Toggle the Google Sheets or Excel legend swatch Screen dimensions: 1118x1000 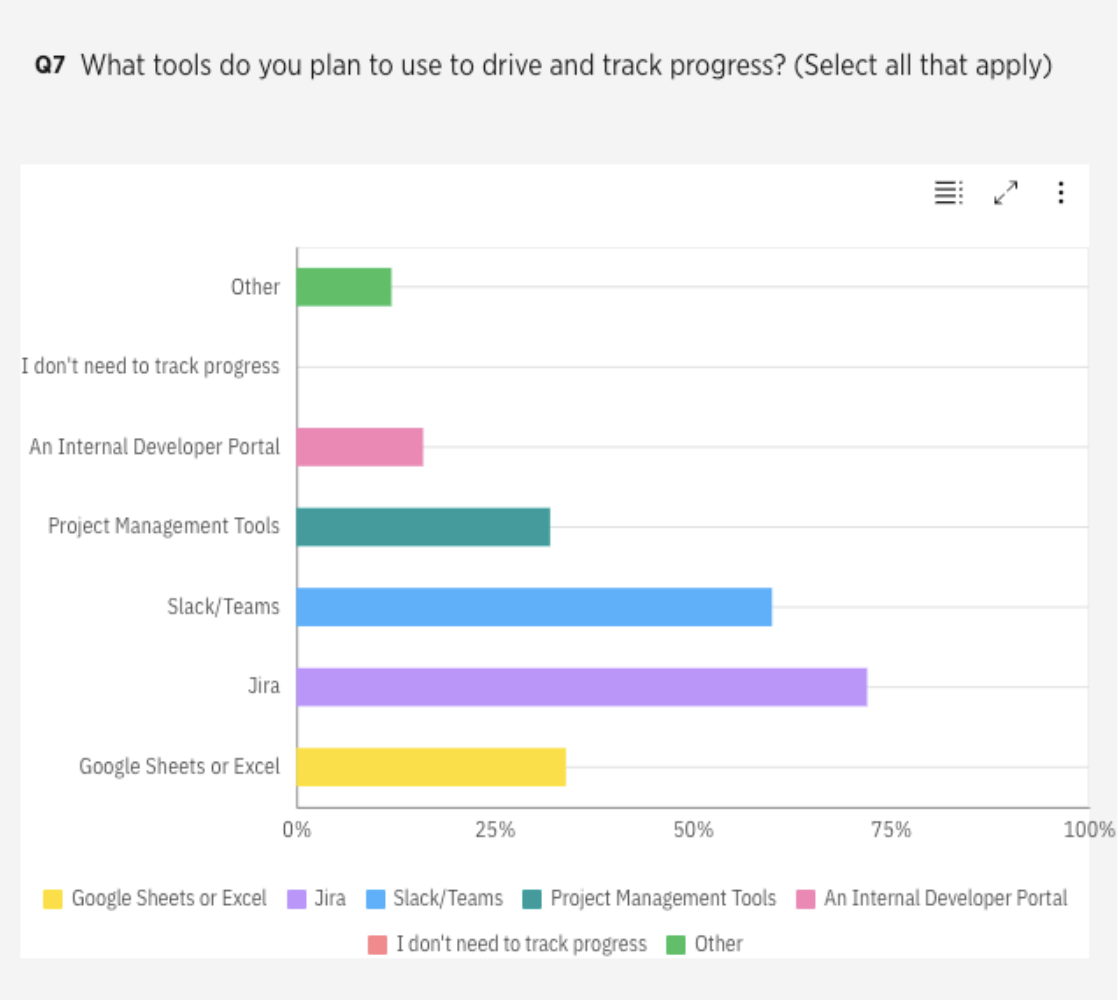pyautogui.click(x=53, y=899)
